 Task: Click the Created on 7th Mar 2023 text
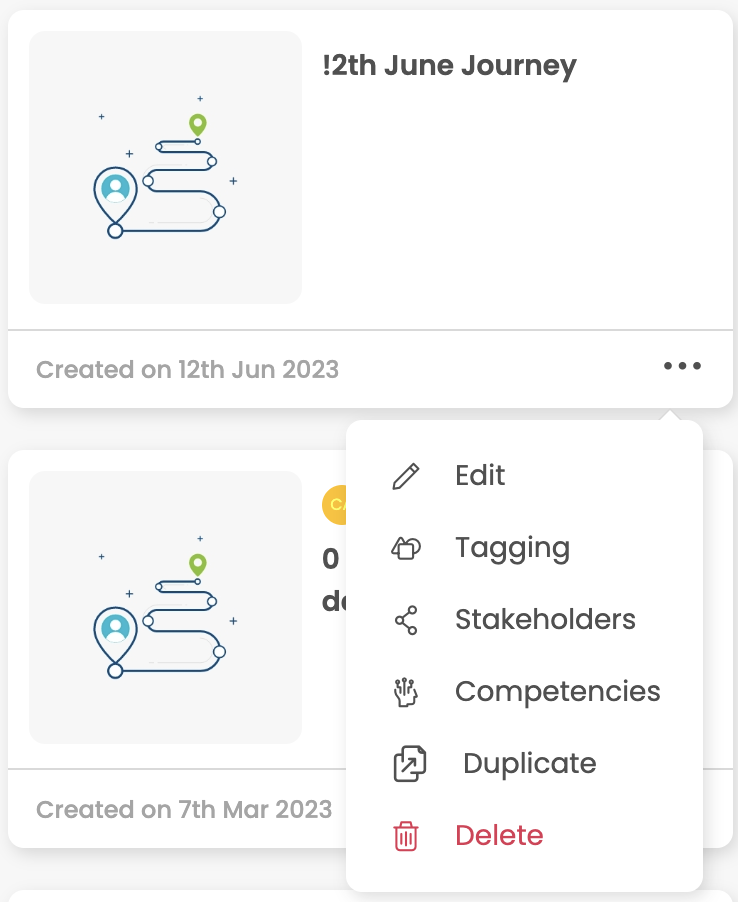click(184, 810)
